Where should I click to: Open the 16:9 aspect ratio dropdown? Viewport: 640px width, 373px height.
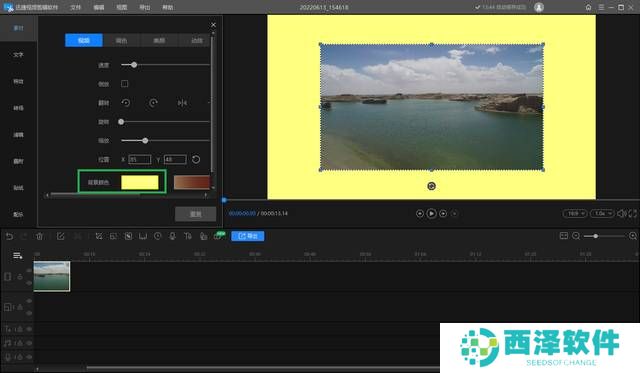575,213
